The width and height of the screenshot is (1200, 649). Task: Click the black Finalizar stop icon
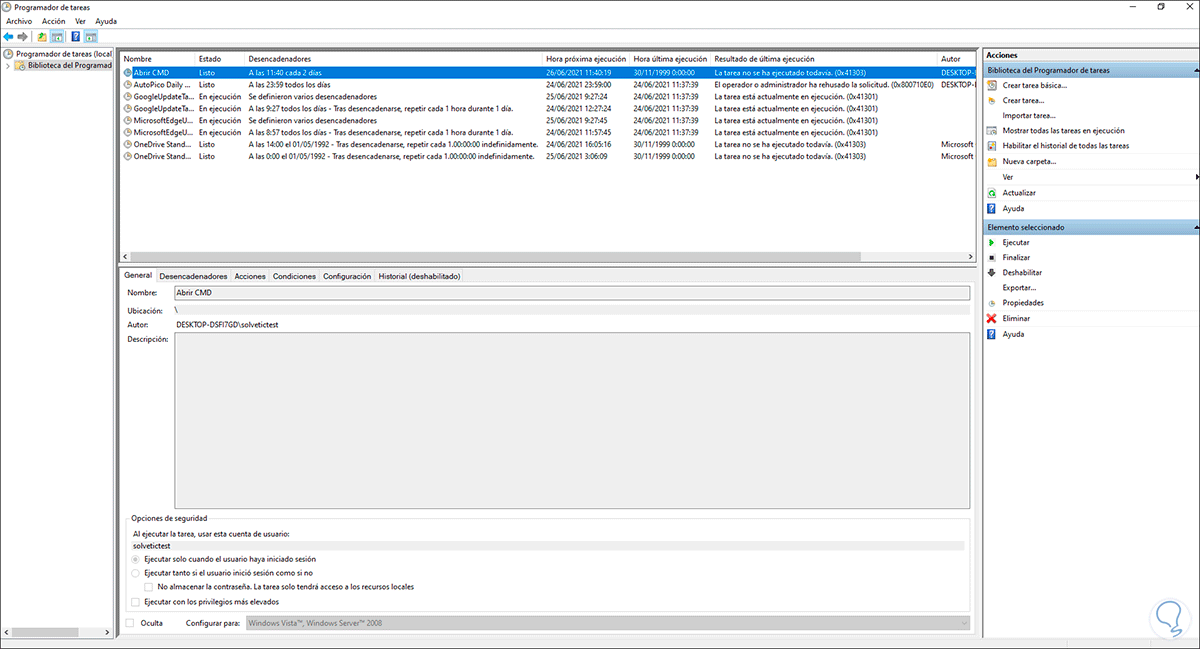992,257
